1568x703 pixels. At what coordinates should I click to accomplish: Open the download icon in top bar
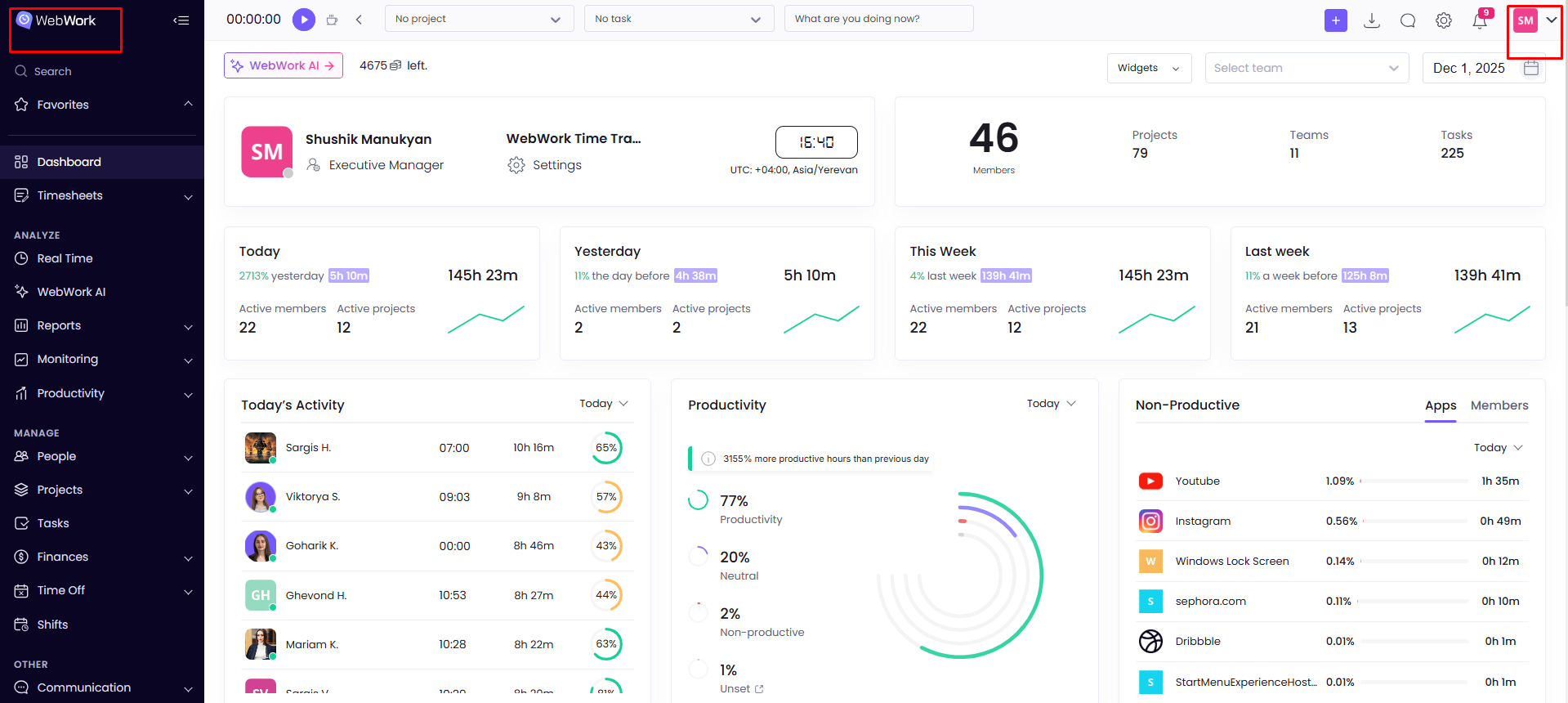(1372, 21)
